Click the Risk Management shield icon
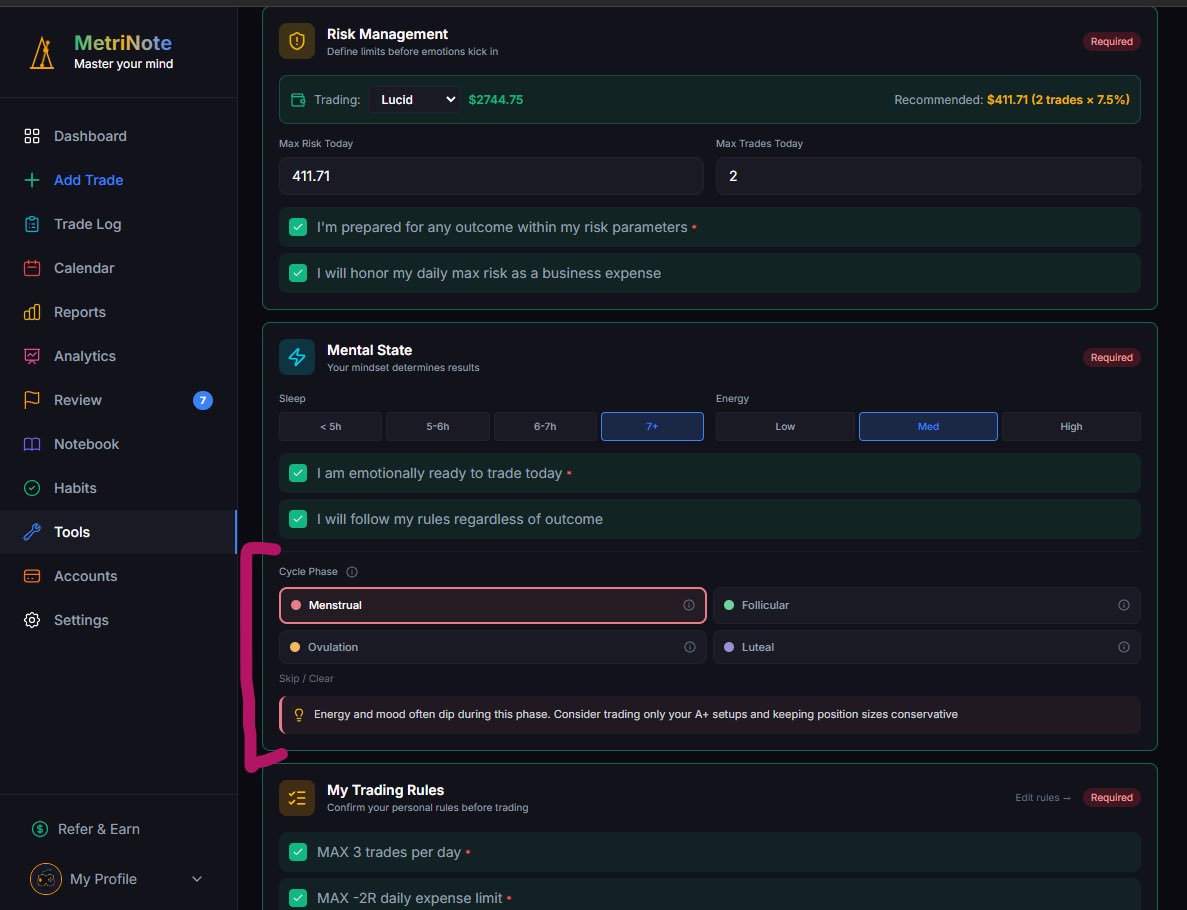The height and width of the screenshot is (910, 1187). coord(297,41)
